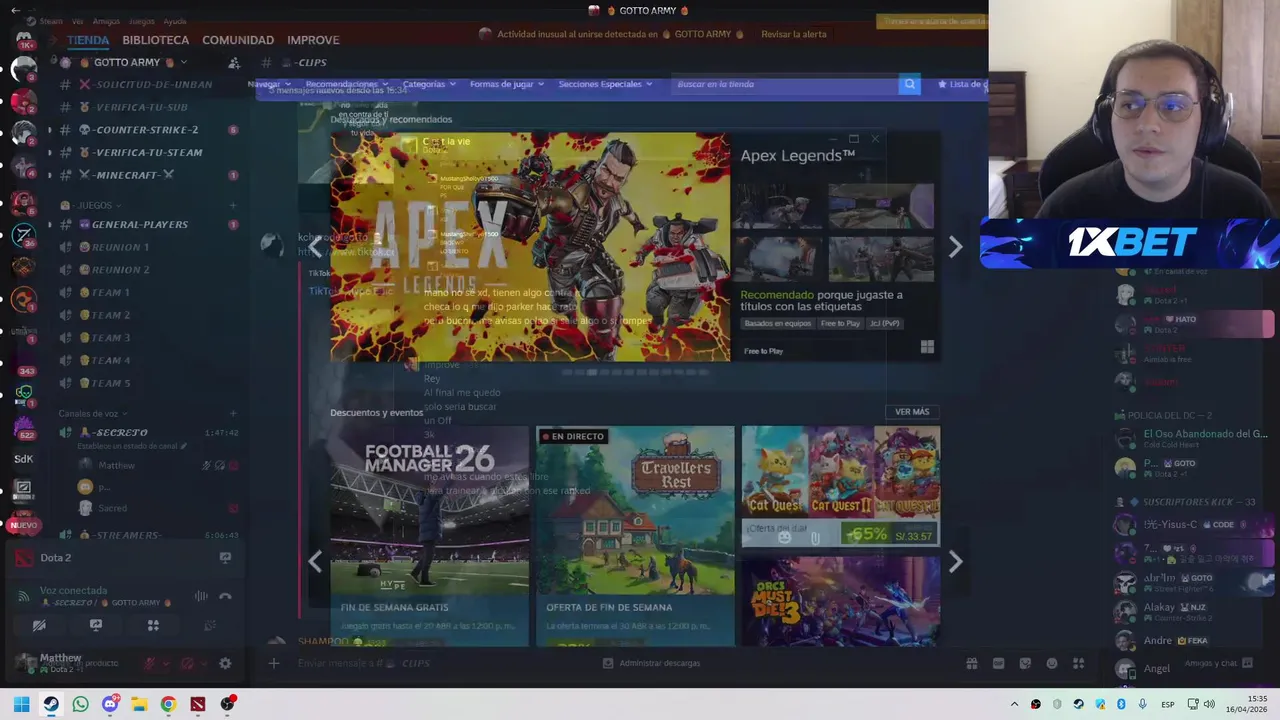This screenshot has height=720, width=1280.
Task: Click the Dota 2 stream screen icon
Action: point(225,558)
